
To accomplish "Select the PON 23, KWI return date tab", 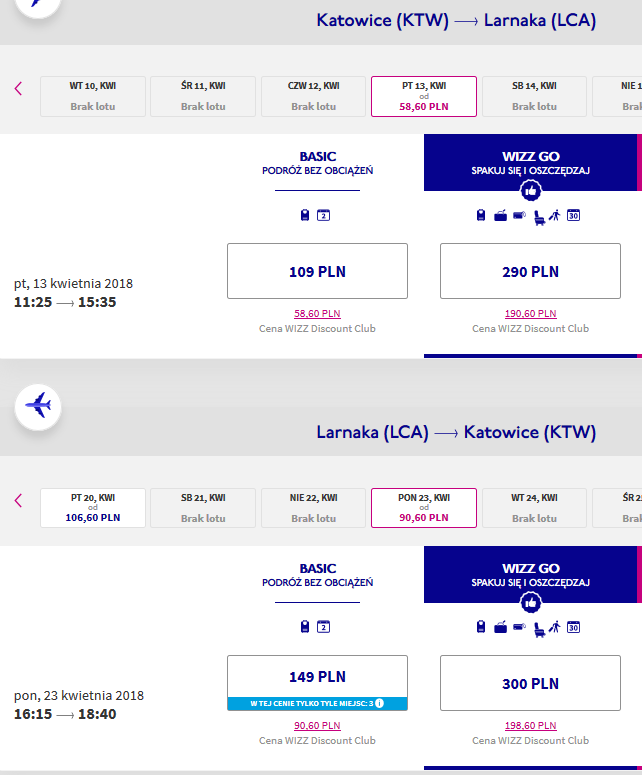I will (x=424, y=508).
